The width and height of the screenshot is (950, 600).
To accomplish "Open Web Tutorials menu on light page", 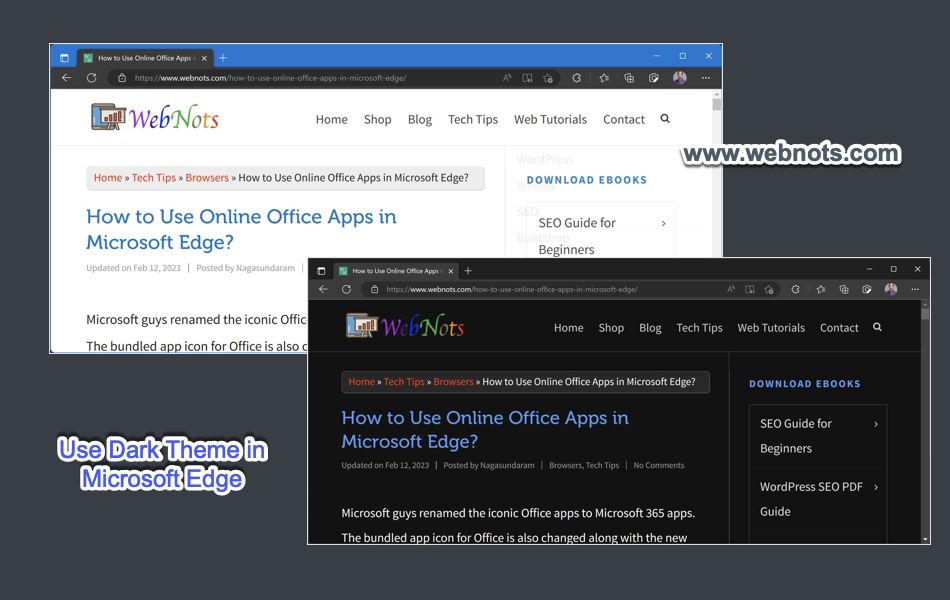I will (x=550, y=119).
